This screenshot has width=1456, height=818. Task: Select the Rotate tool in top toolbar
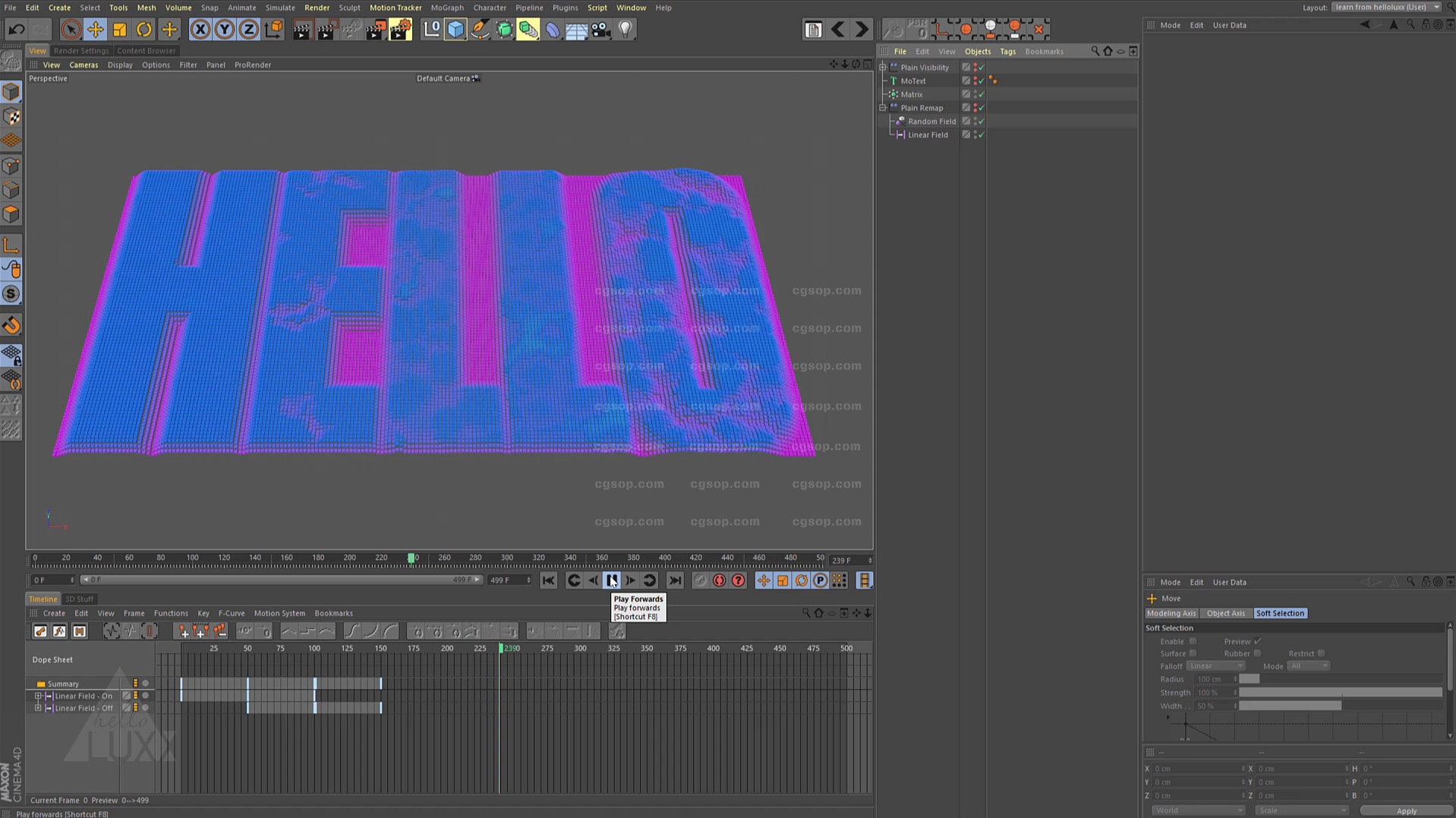[x=144, y=30]
